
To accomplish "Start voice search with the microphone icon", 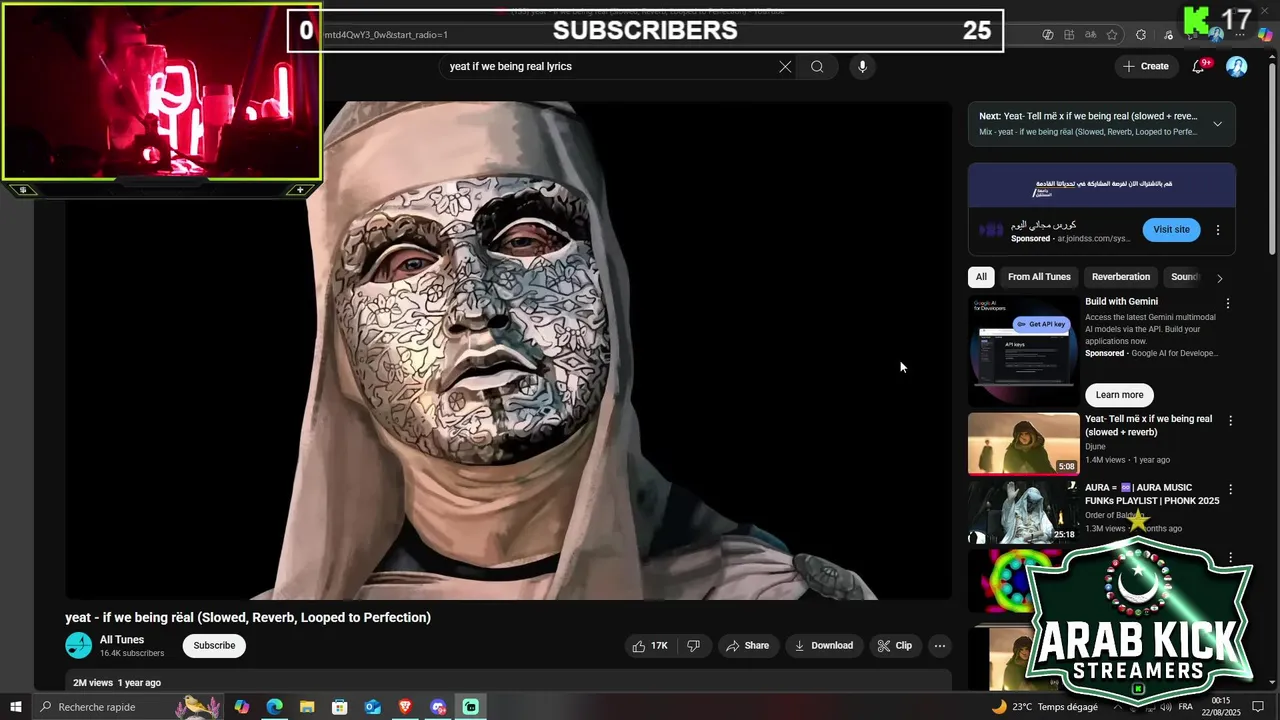I will [862, 67].
